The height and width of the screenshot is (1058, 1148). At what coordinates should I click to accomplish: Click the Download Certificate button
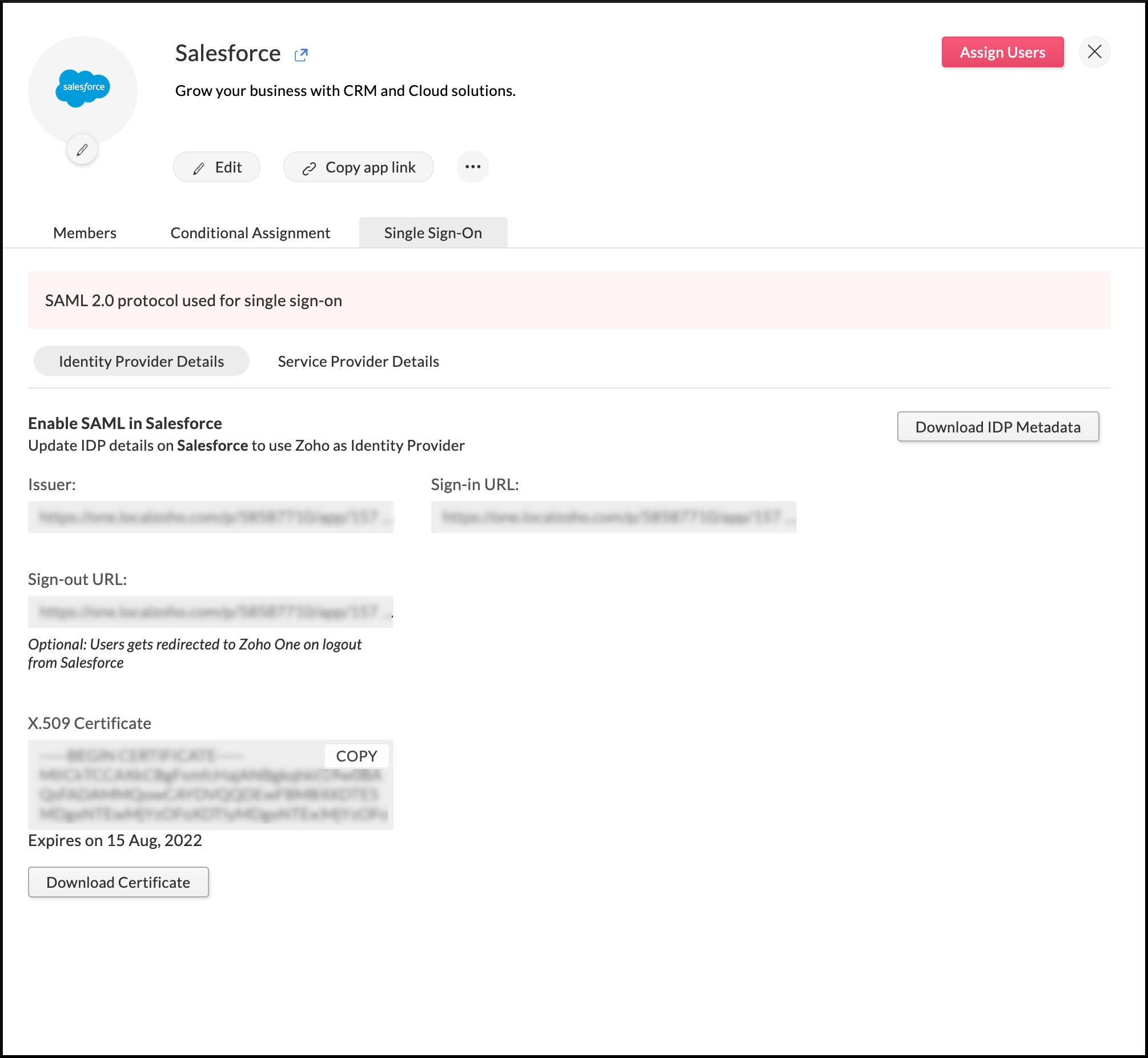(x=118, y=882)
